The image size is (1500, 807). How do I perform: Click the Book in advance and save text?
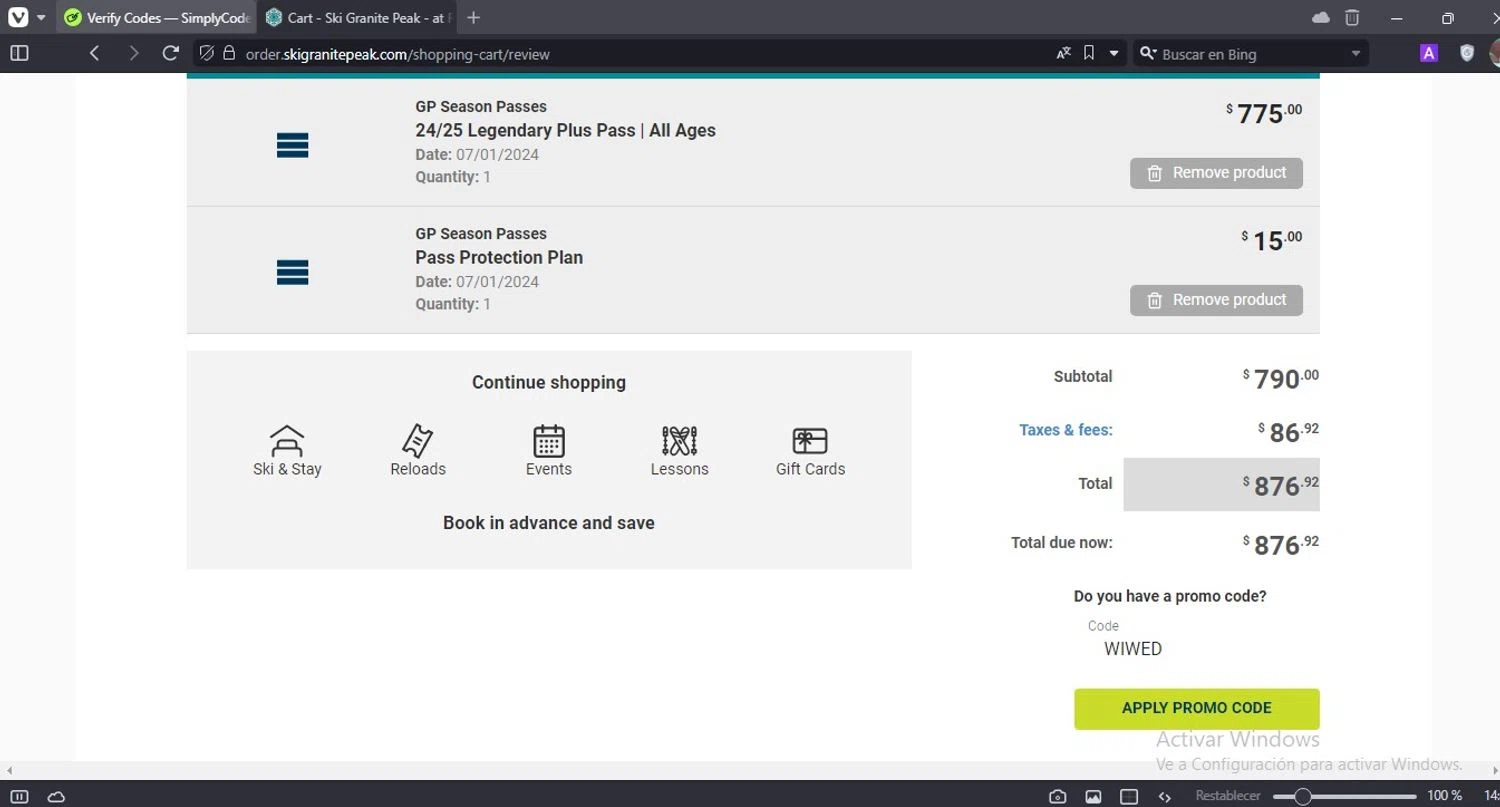click(x=549, y=523)
